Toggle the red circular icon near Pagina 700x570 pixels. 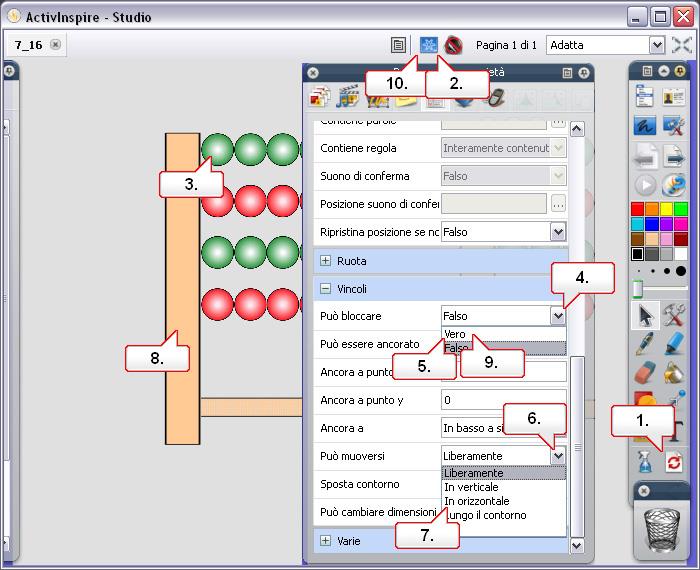[x=453, y=45]
